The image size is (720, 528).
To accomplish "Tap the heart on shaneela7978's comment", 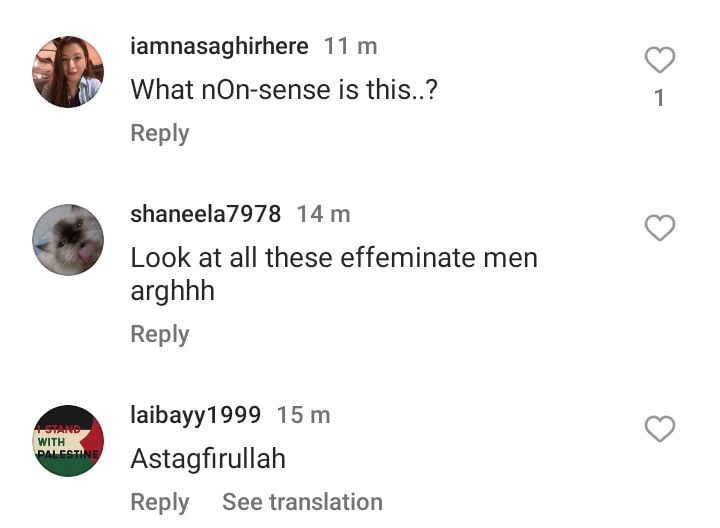I will 659,229.
